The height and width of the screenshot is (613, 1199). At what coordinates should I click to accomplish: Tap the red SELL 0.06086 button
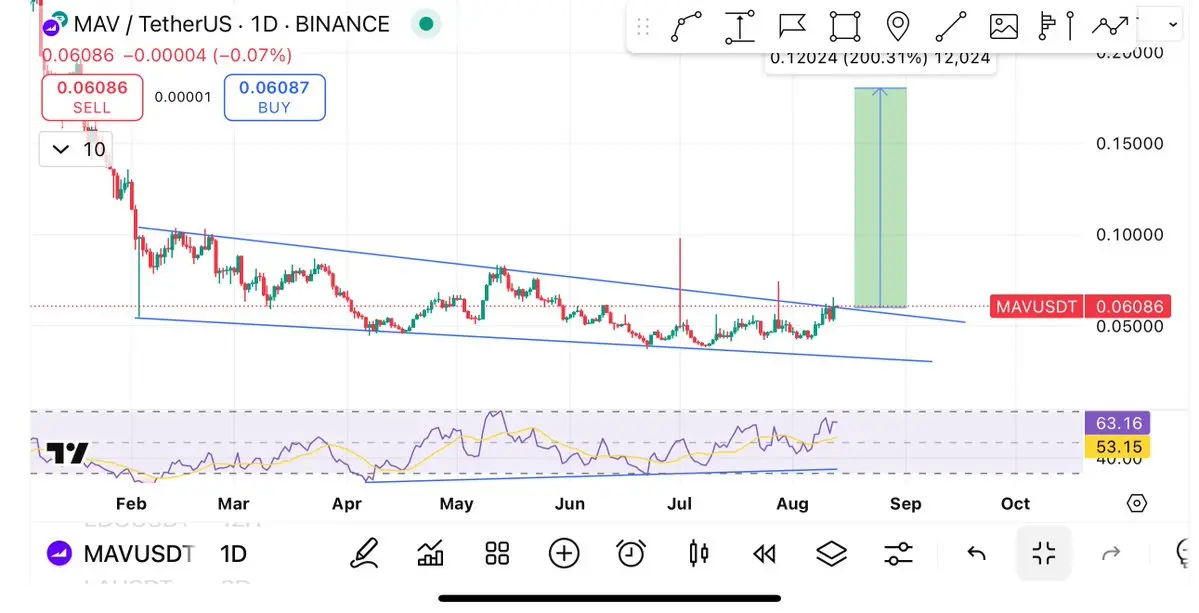tap(92, 97)
